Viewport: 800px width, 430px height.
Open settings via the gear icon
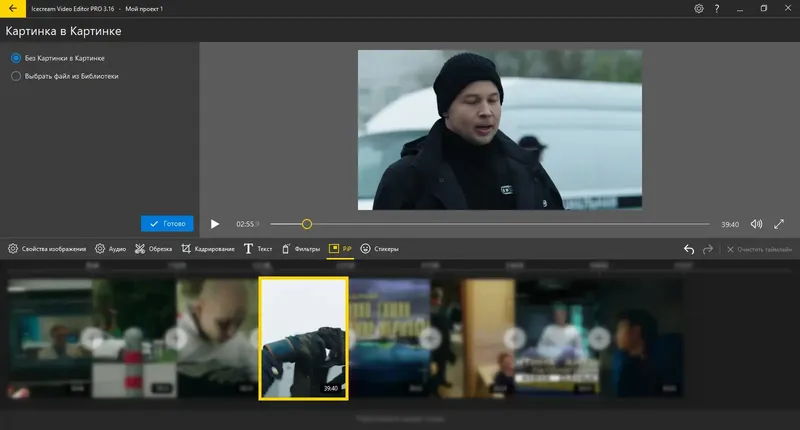click(x=699, y=8)
